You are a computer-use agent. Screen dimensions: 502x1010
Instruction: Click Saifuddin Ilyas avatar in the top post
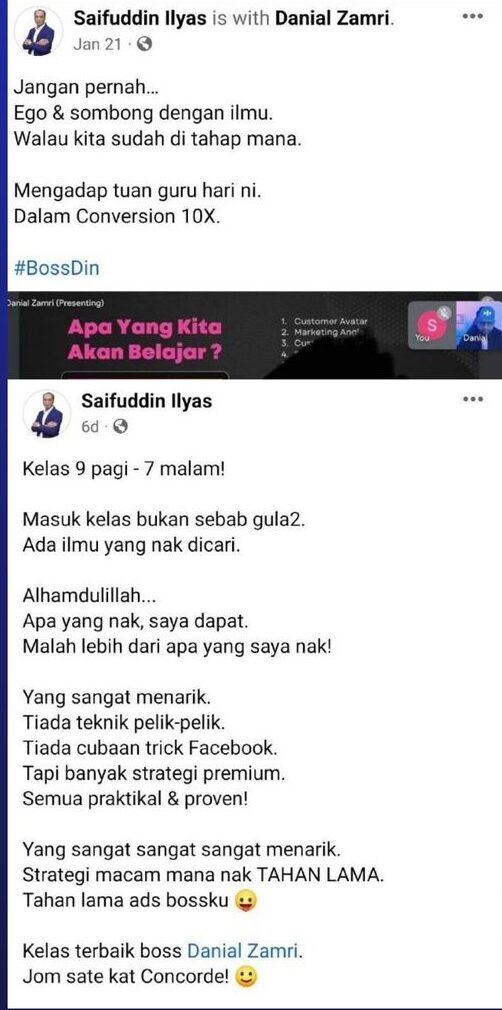(x=39, y=32)
